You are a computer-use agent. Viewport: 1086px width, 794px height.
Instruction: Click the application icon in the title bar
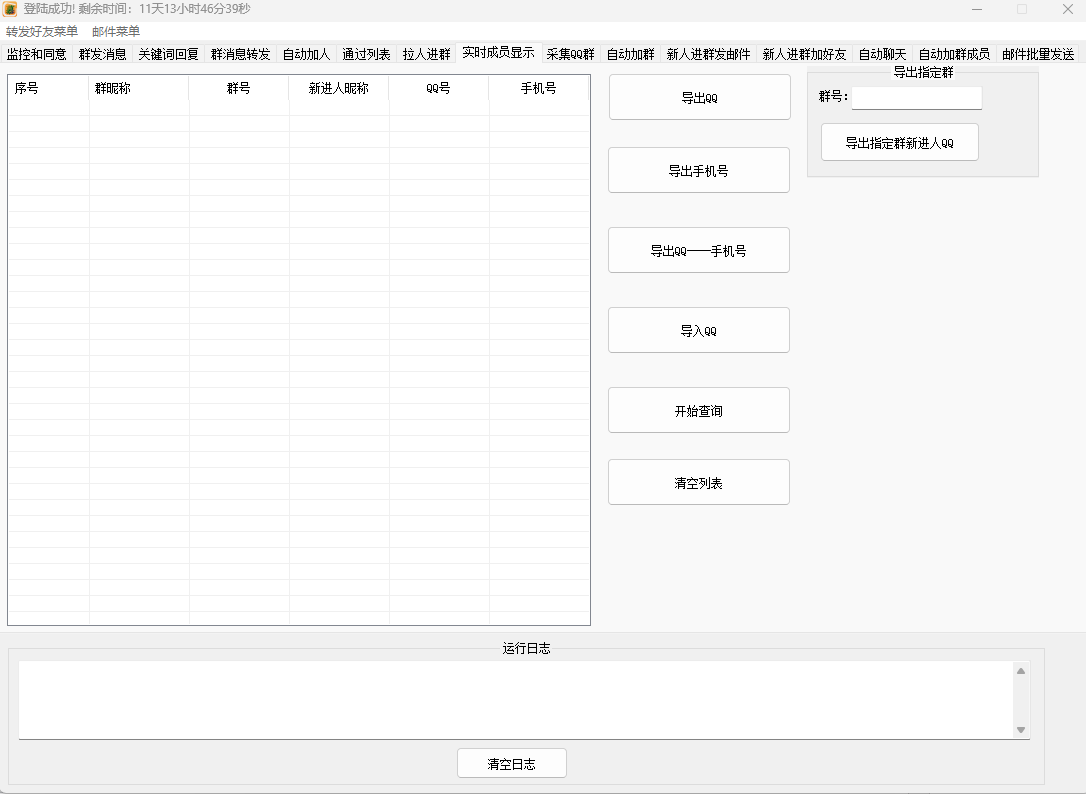[12, 9]
